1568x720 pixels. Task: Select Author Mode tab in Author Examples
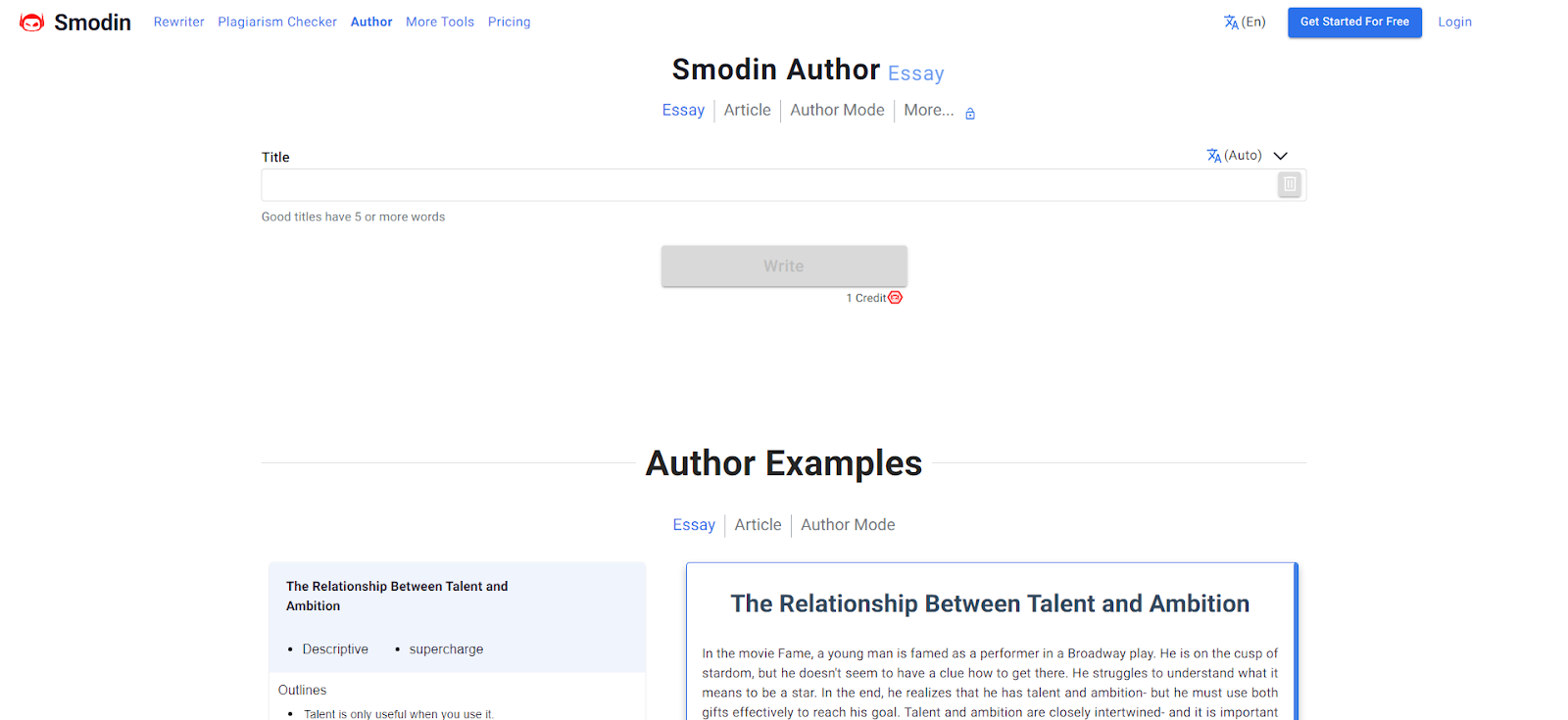coord(848,525)
